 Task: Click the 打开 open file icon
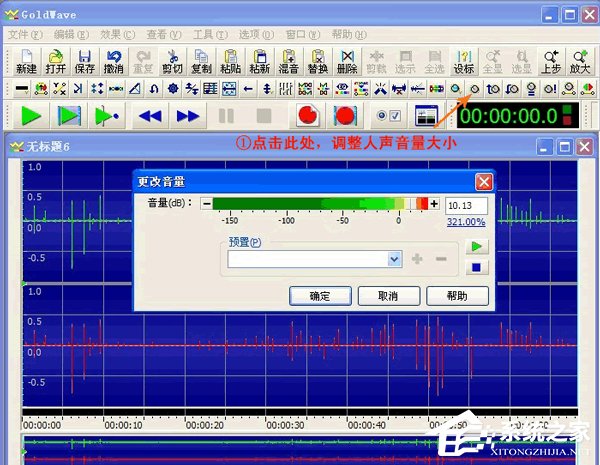pos(55,62)
